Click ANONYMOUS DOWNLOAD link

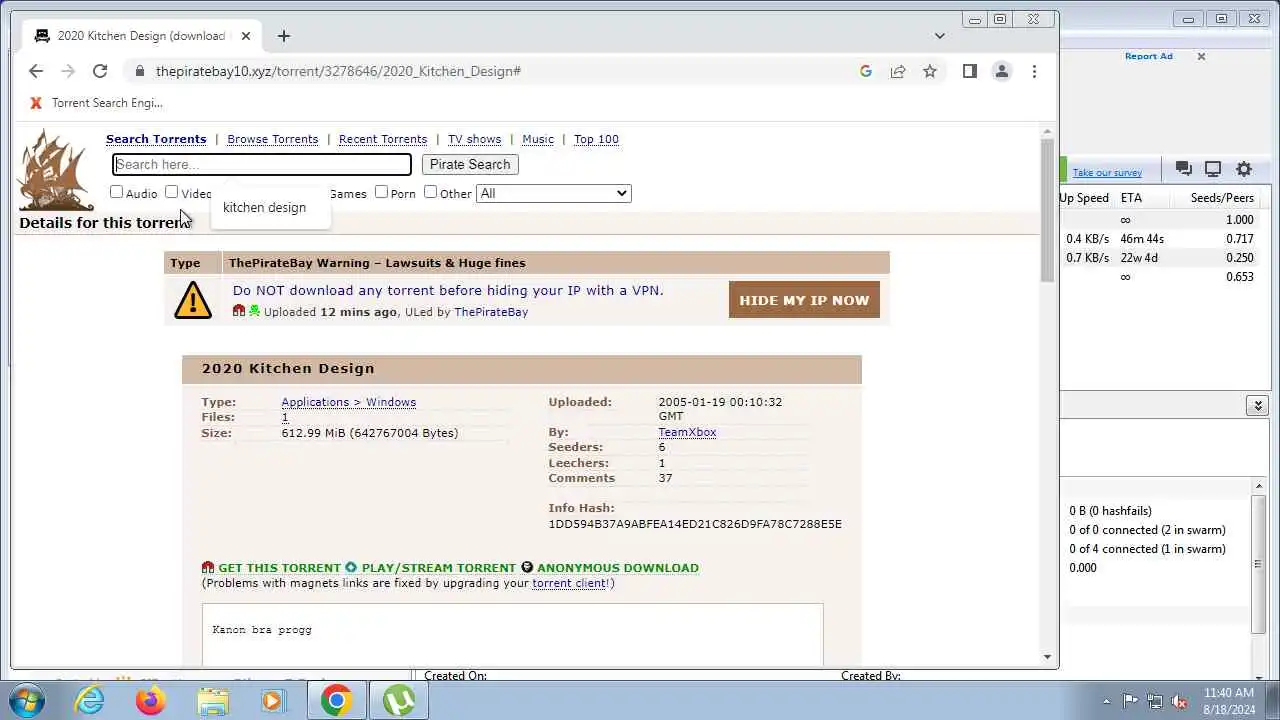pos(618,568)
